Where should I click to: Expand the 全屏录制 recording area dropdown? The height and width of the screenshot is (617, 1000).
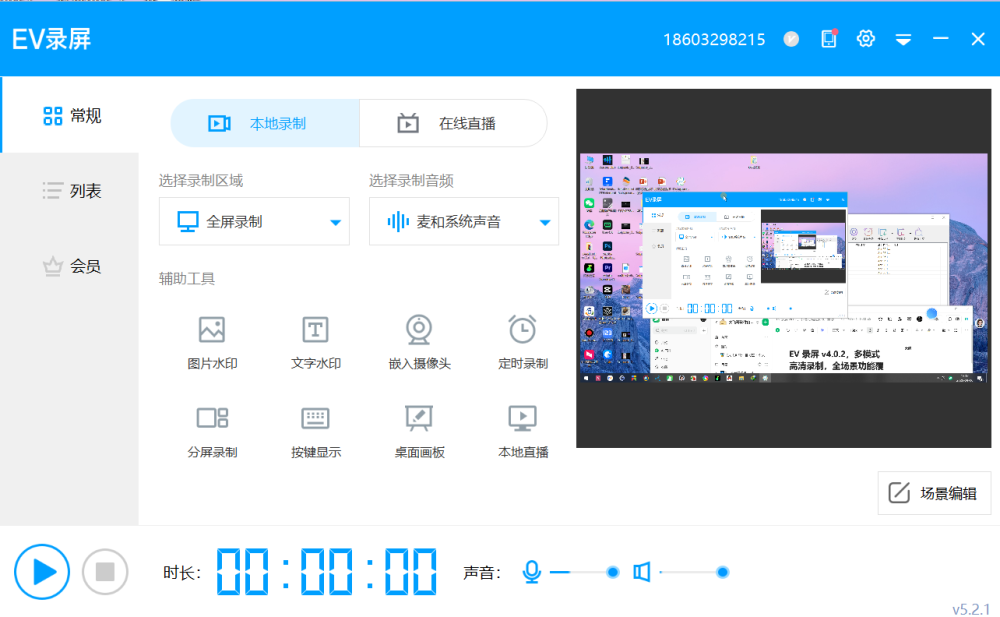pyautogui.click(x=254, y=221)
